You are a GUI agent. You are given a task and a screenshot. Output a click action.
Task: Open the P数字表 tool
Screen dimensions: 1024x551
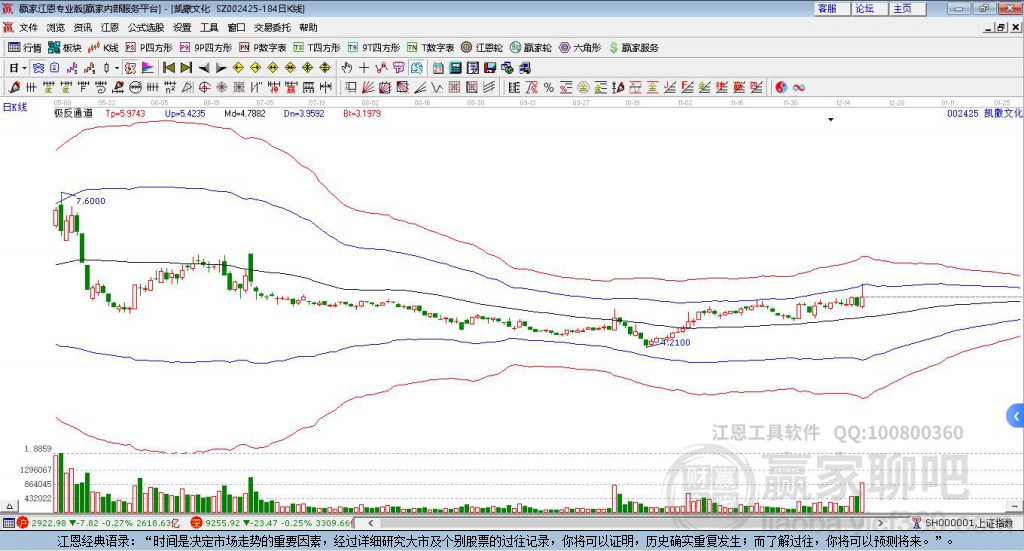tap(263, 48)
